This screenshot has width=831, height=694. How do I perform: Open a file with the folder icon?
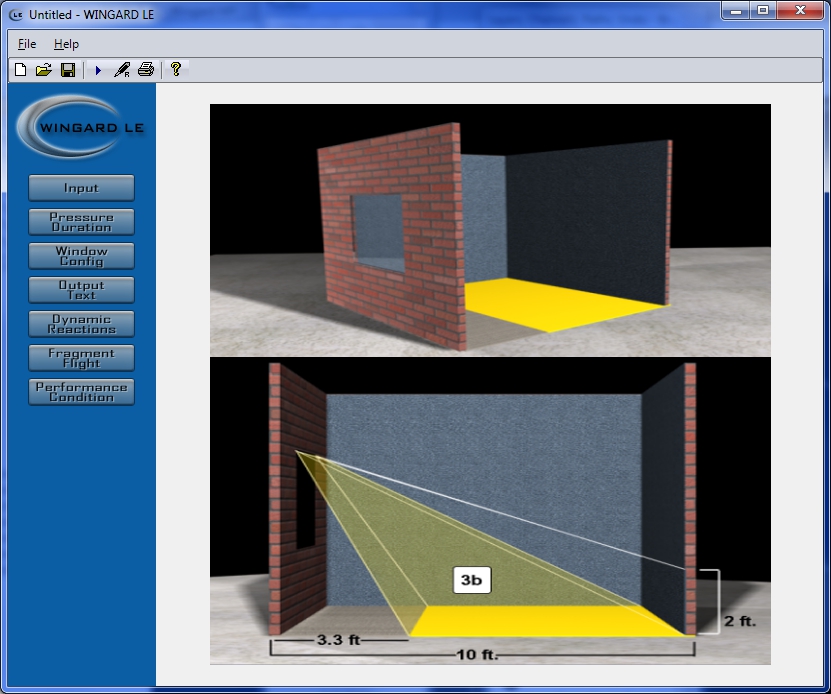(x=43, y=70)
